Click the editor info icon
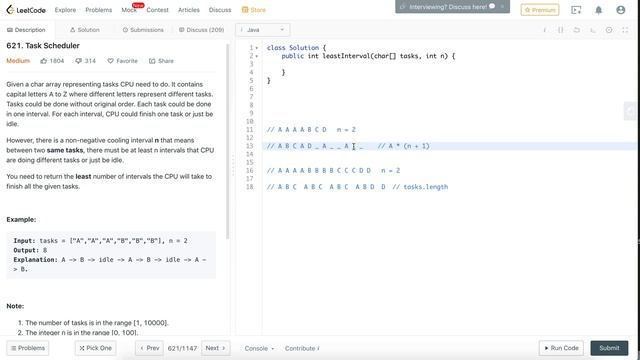Image resolution: width=640 pixels, height=360 pixels. click(x=544, y=30)
